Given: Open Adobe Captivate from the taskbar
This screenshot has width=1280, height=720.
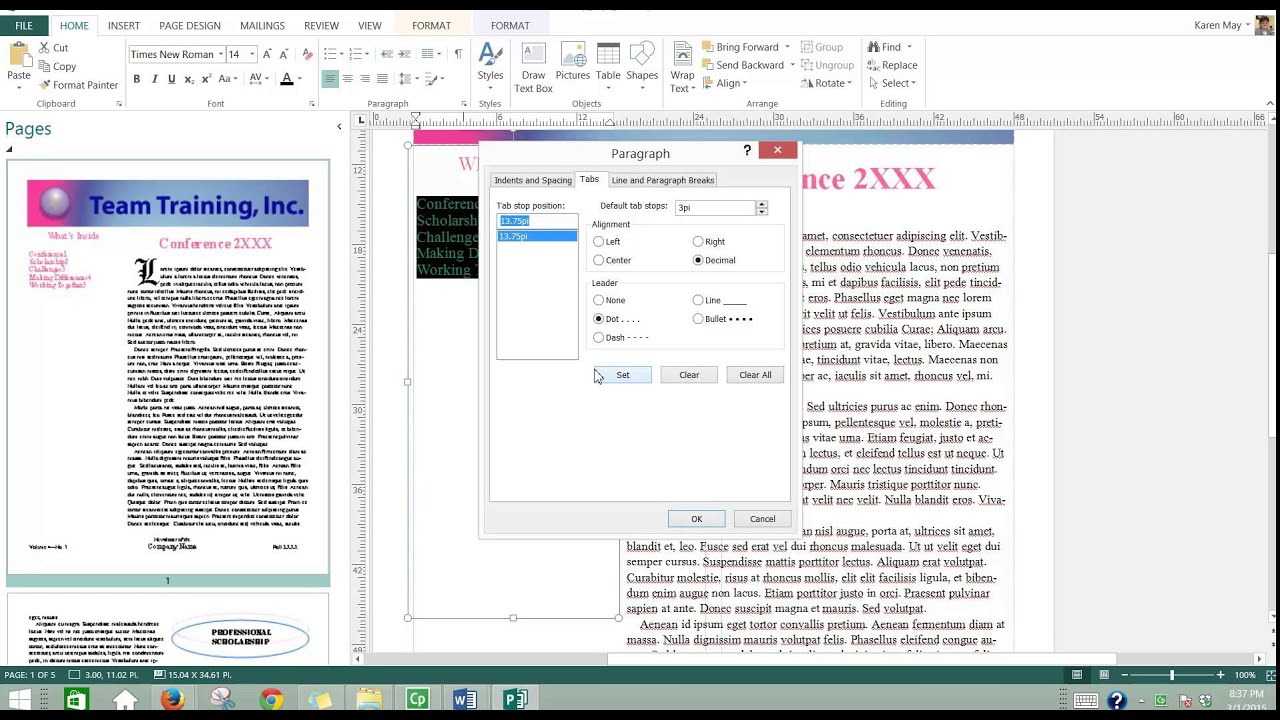Looking at the screenshot, I should tap(417, 699).
